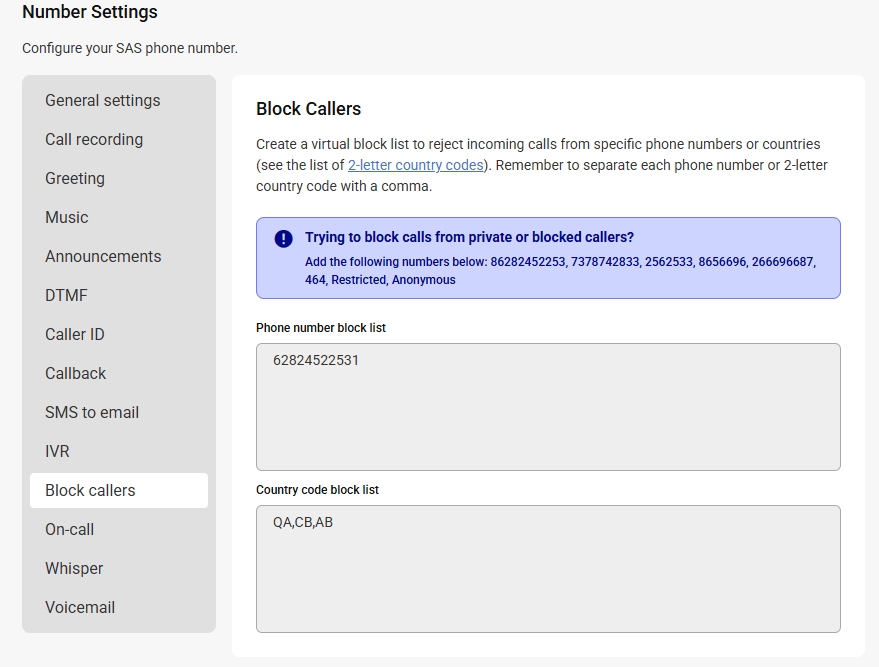Click the exclamation info icon in the notice

coord(283,239)
